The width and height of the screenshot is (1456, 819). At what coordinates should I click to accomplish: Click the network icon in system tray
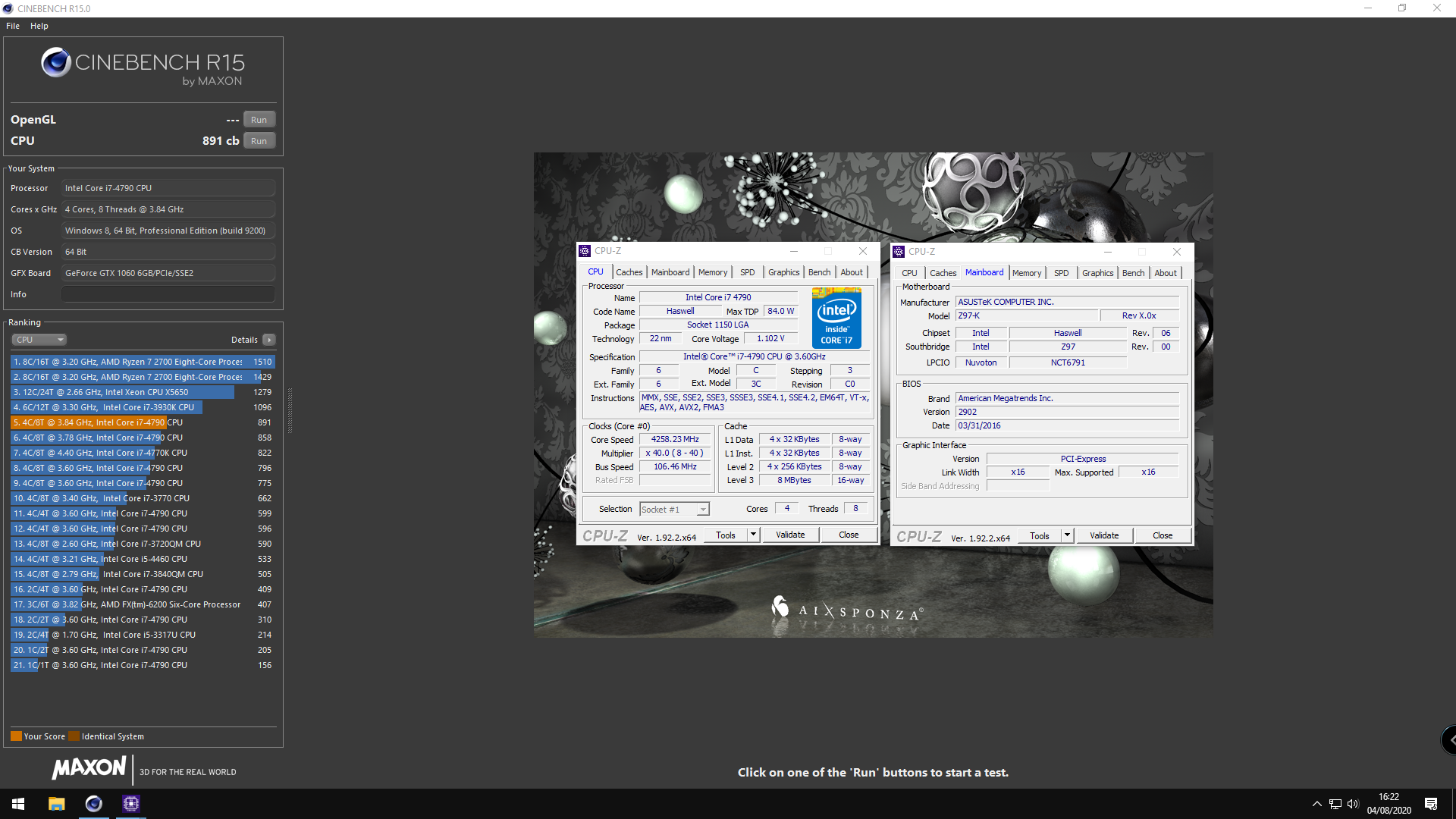coord(1335,804)
